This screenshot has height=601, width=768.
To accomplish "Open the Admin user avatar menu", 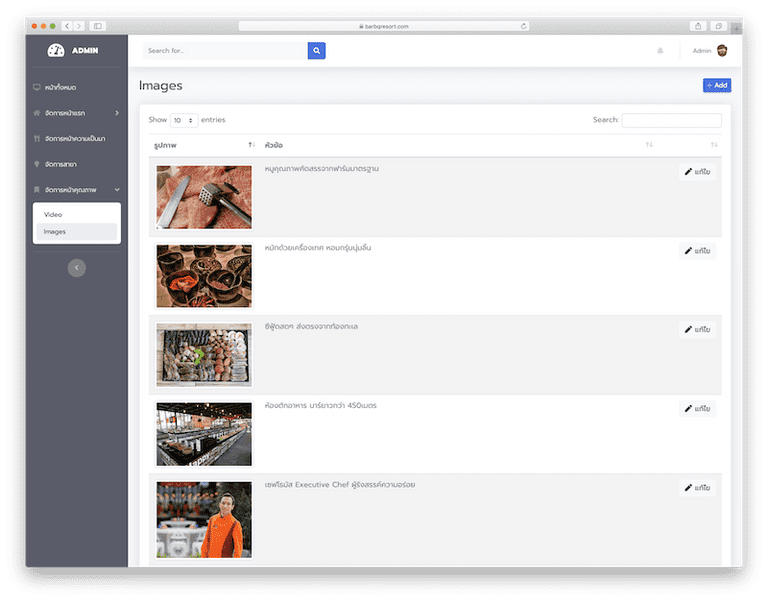I will point(722,50).
